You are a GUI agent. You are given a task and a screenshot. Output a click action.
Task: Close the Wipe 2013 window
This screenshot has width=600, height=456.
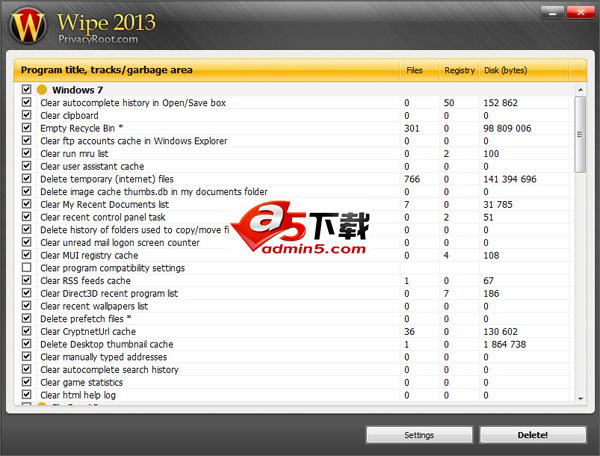point(580,12)
